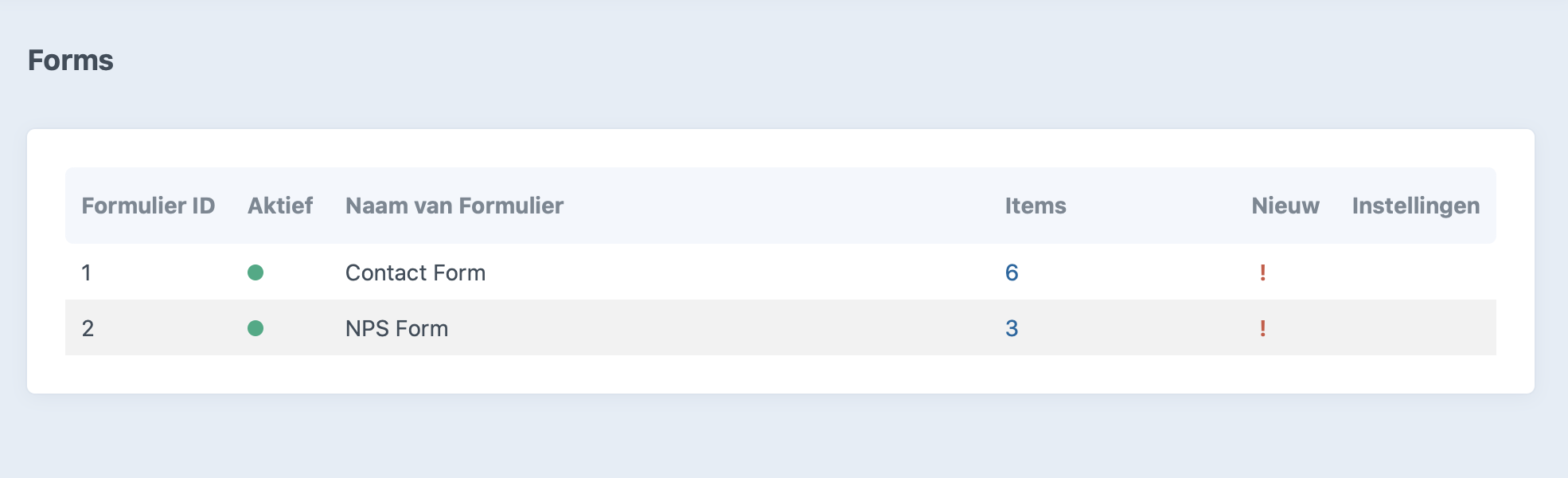This screenshot has height=478, width=1568.
Task: Click the Formulier ID column header
Action: coord(148,206)
